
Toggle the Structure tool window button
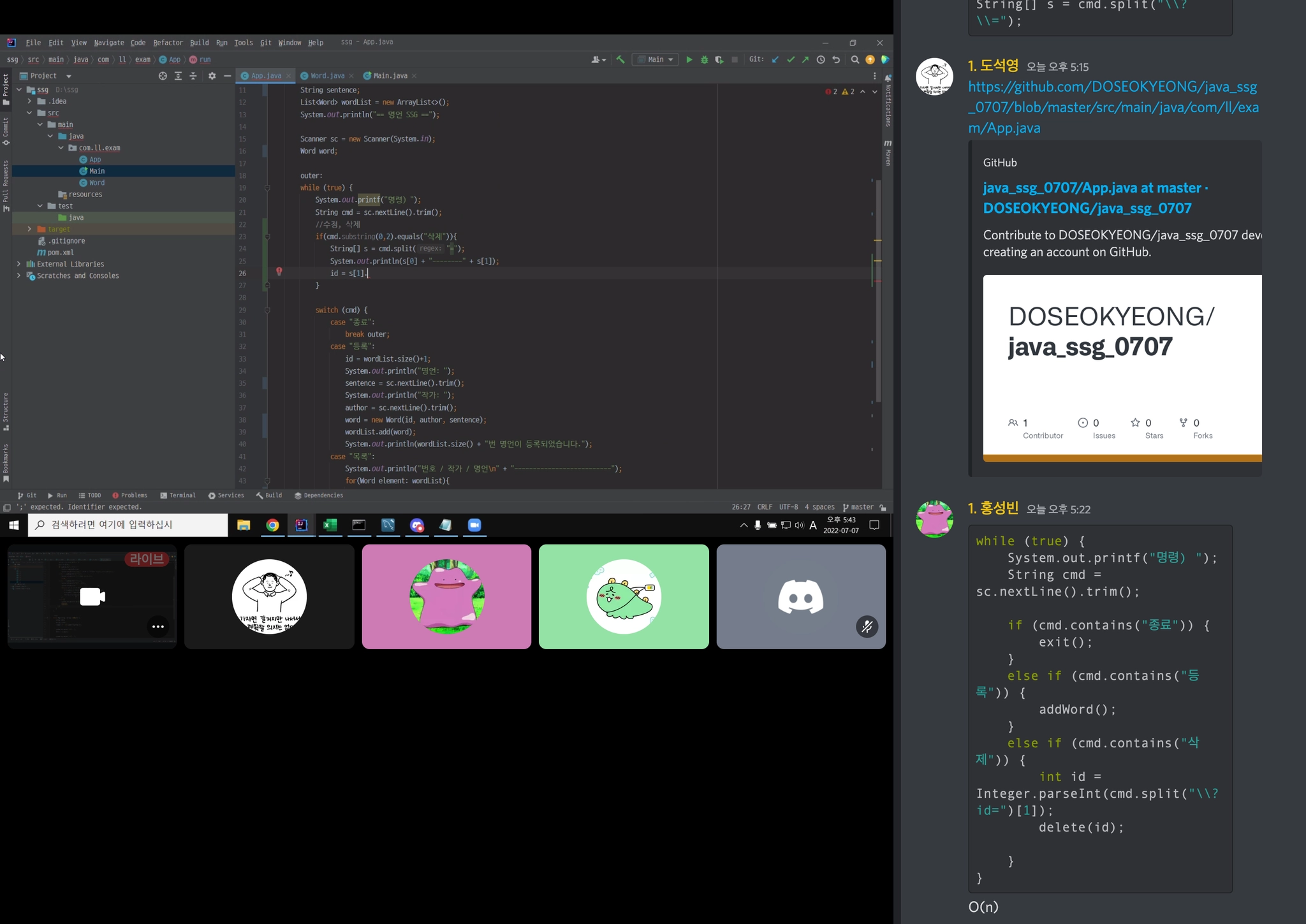point(6,412)
